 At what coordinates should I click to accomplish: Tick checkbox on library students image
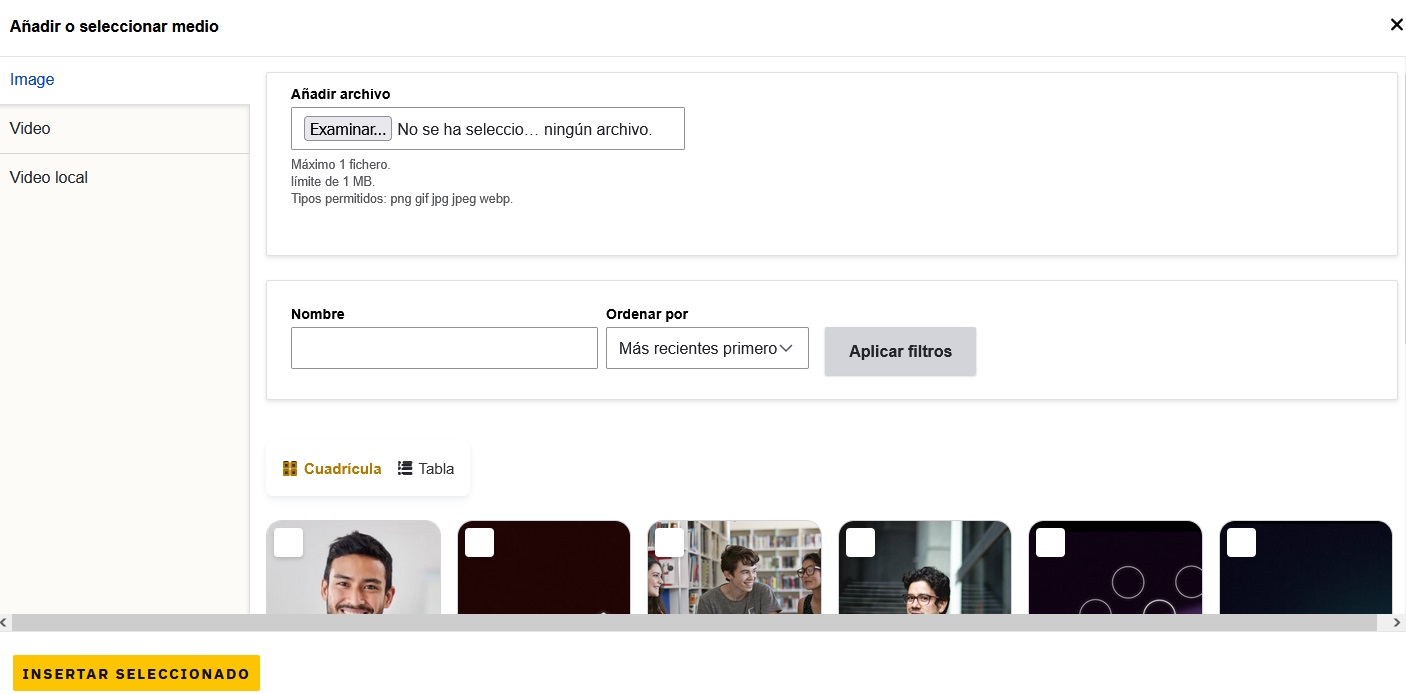click(670, 543)
